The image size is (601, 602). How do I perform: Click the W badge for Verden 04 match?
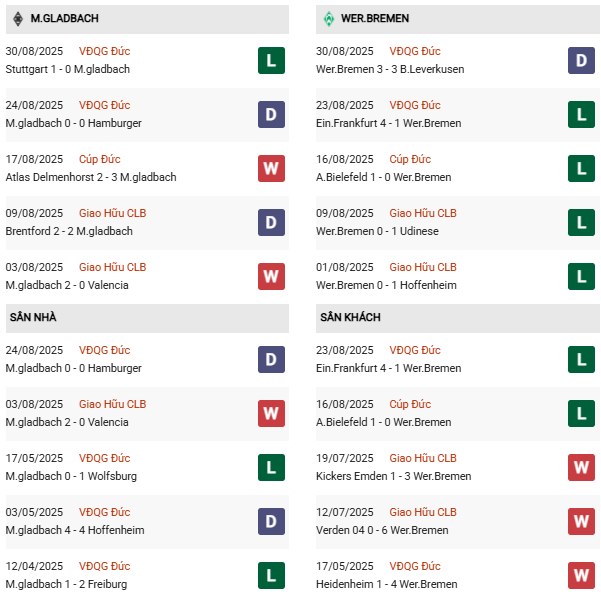(x=581, y=521)
